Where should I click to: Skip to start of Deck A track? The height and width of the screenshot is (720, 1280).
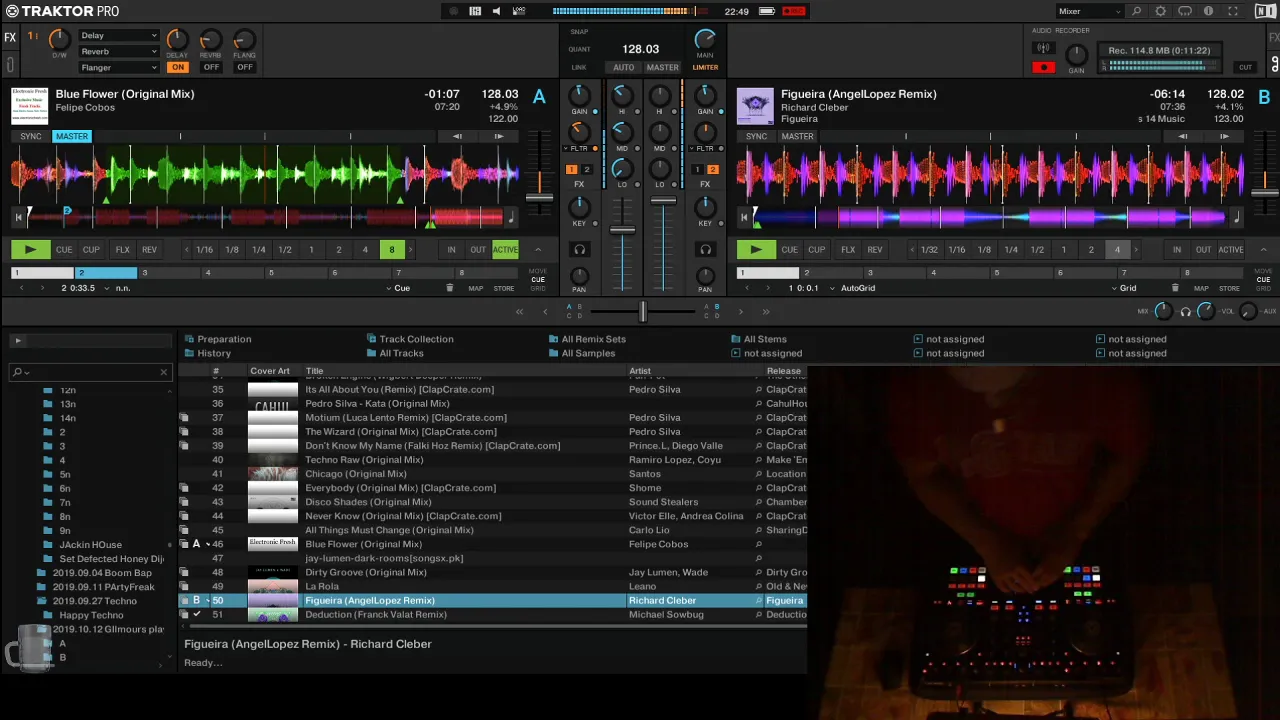click(18, 217)
